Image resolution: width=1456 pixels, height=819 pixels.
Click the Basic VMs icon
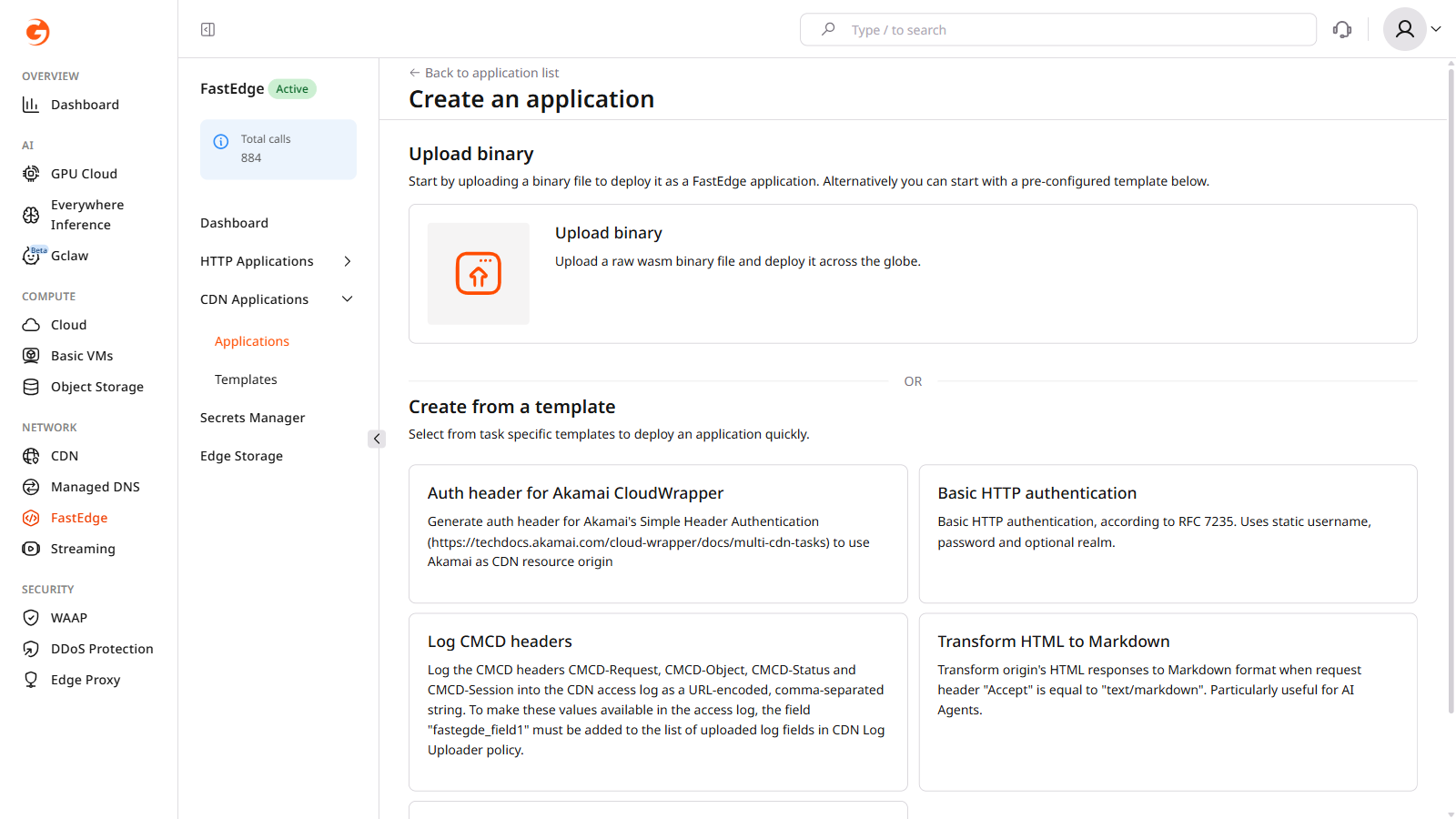pos(31,356)
